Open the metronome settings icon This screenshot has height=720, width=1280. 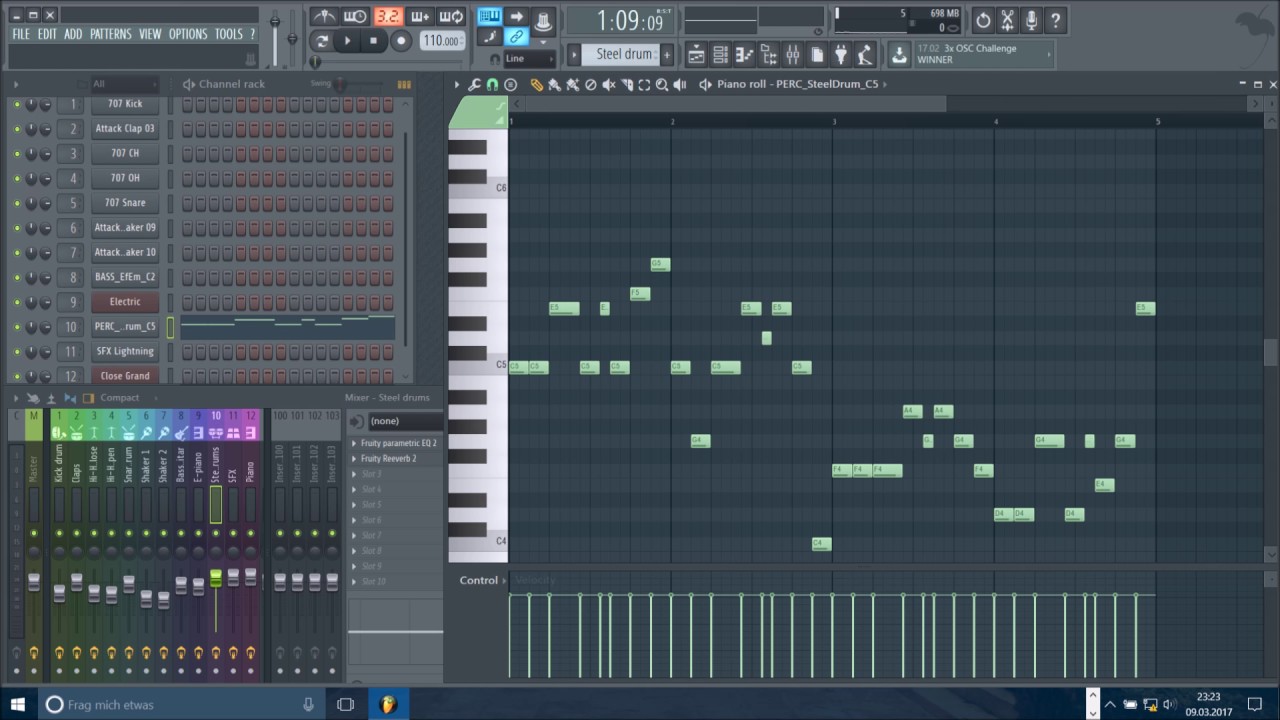[x=324, y=17]
